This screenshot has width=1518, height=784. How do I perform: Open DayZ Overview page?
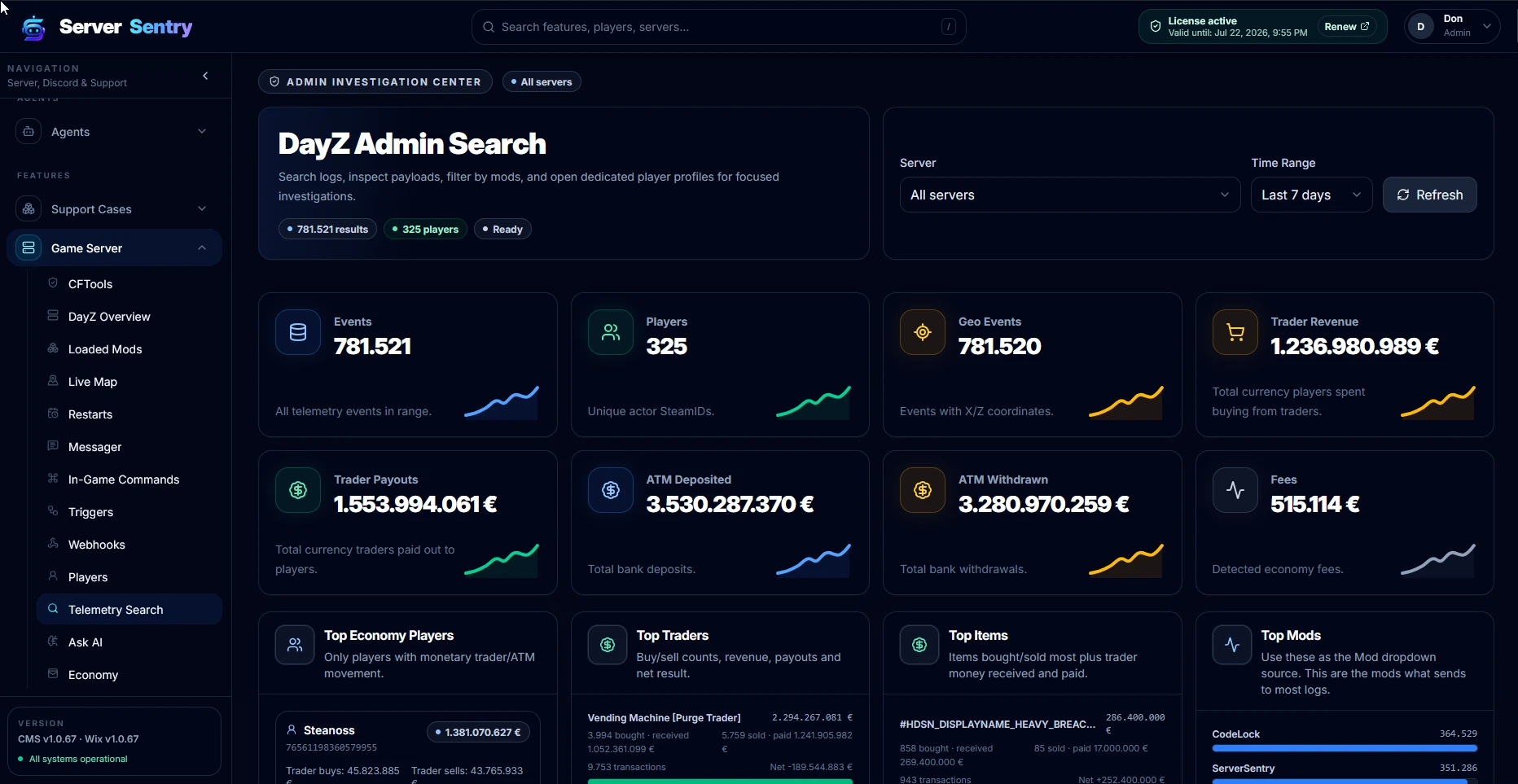coord(109,317)
